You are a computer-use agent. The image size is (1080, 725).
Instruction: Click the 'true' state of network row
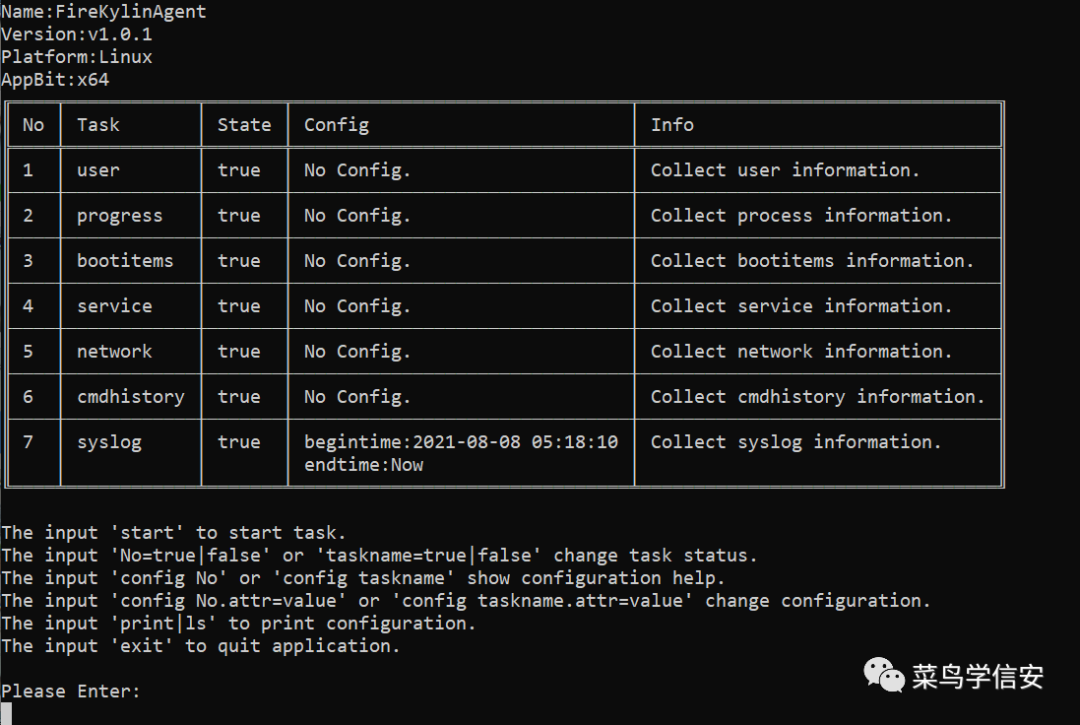point(239,352)
